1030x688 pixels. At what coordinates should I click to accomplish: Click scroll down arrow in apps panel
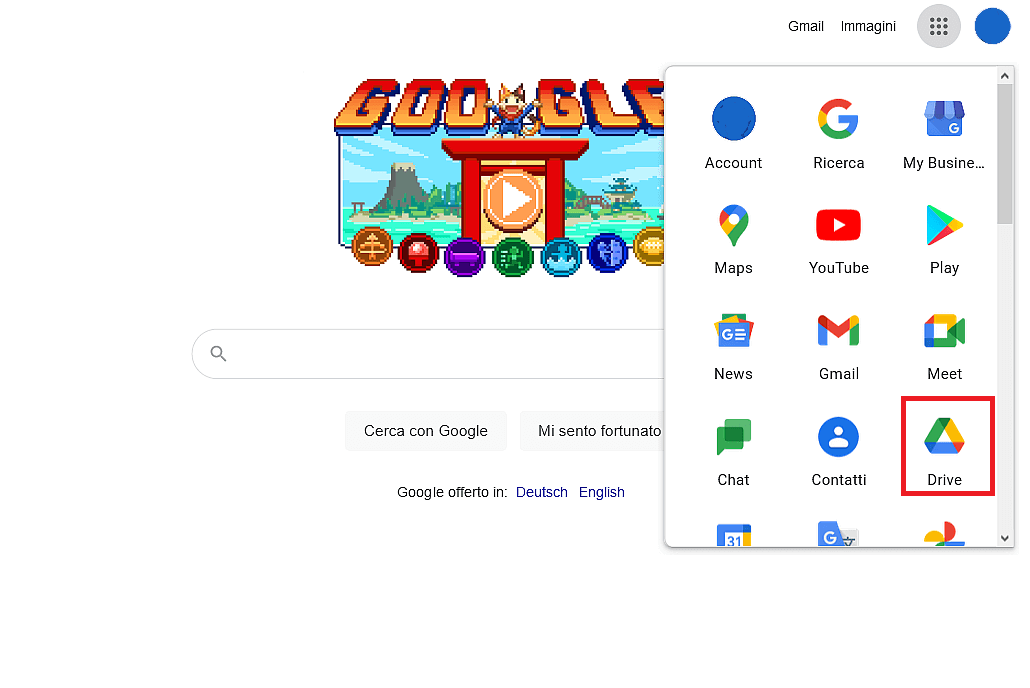click(x=1004, y=538)
